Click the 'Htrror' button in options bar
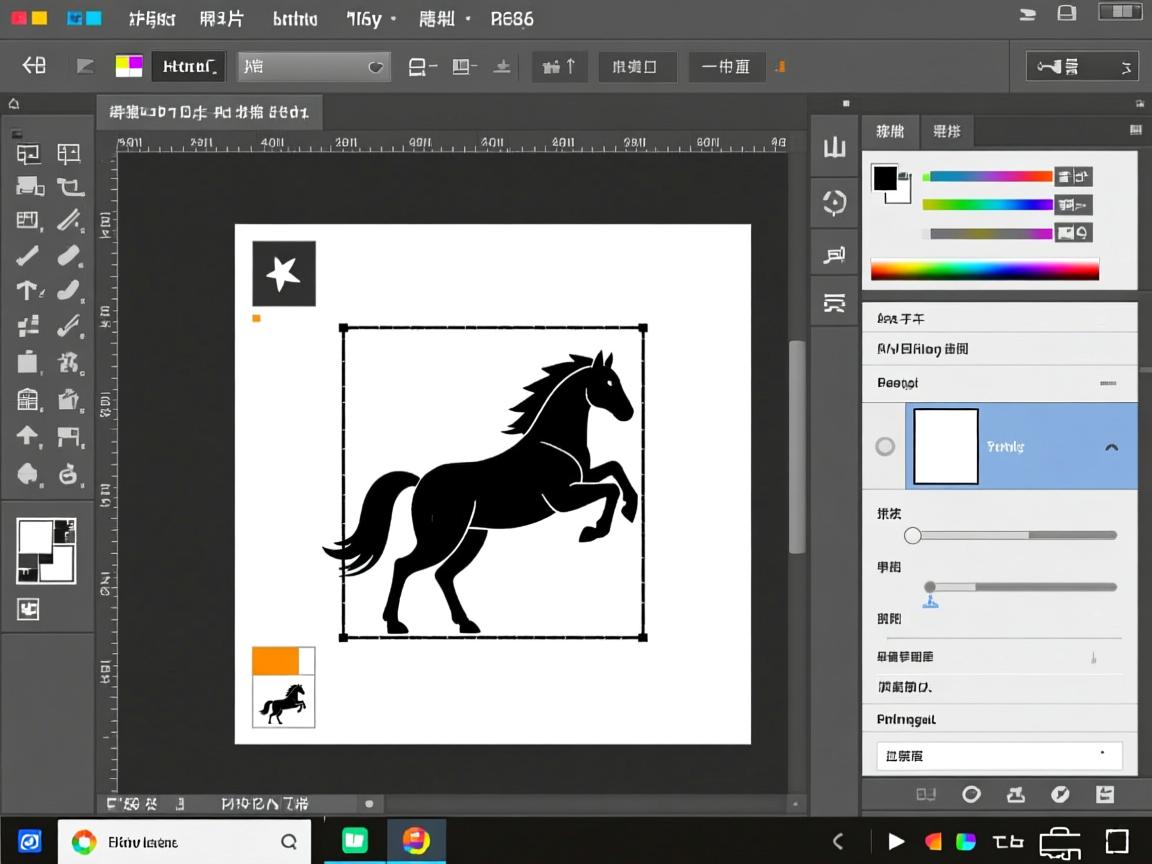This screenshot has height=864, width=1152. 188,67
